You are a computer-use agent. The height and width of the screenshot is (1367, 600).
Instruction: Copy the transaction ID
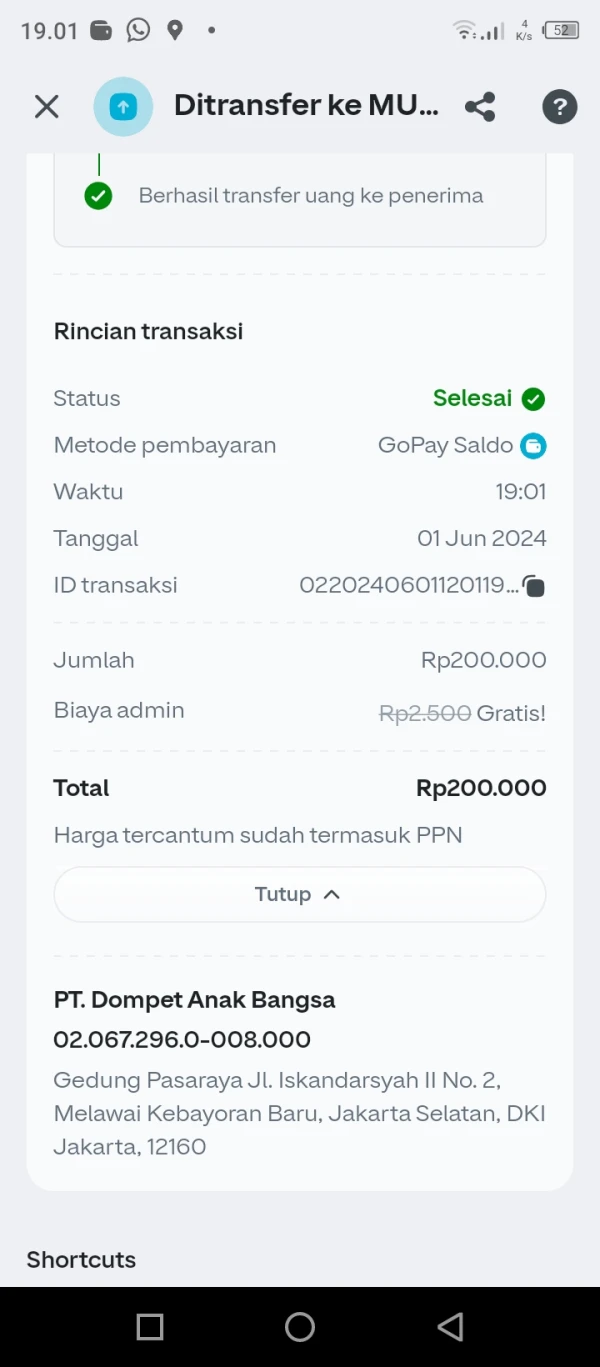(534, 587)
